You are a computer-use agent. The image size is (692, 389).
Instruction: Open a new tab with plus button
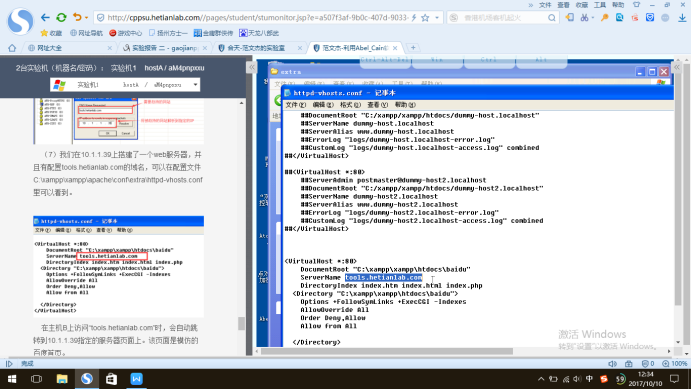tap(413, 48)
